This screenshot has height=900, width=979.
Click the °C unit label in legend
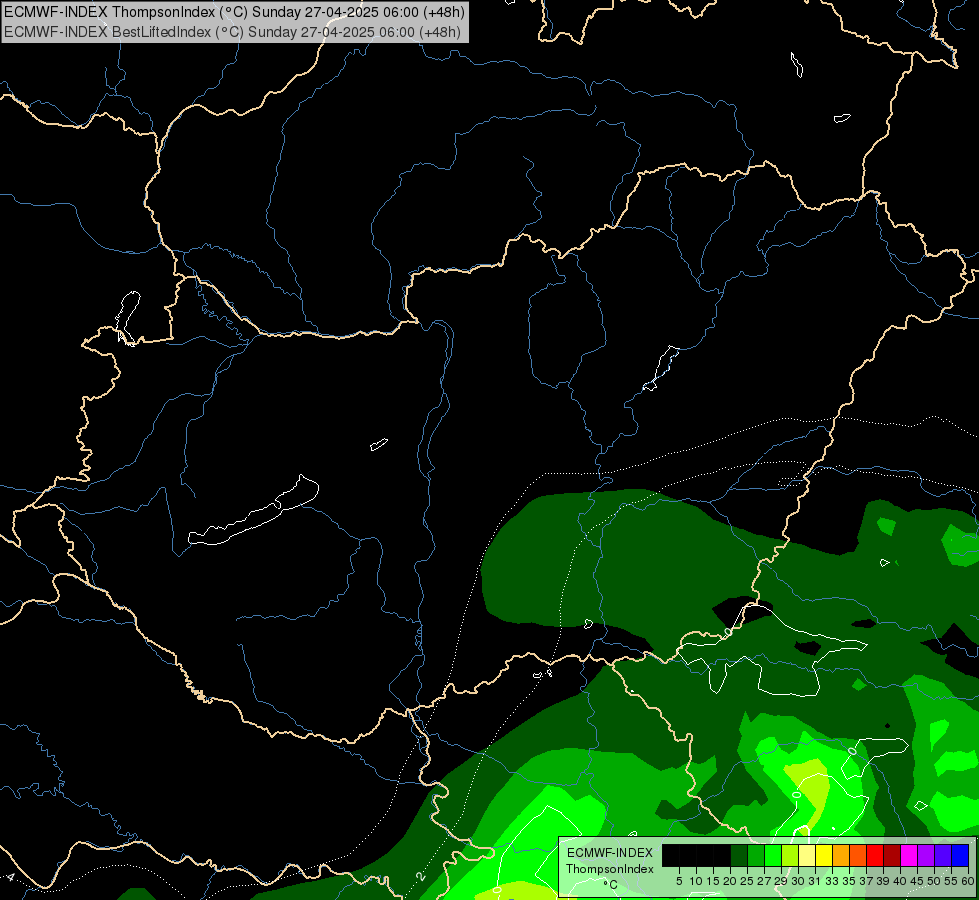[x=611, y=885]
